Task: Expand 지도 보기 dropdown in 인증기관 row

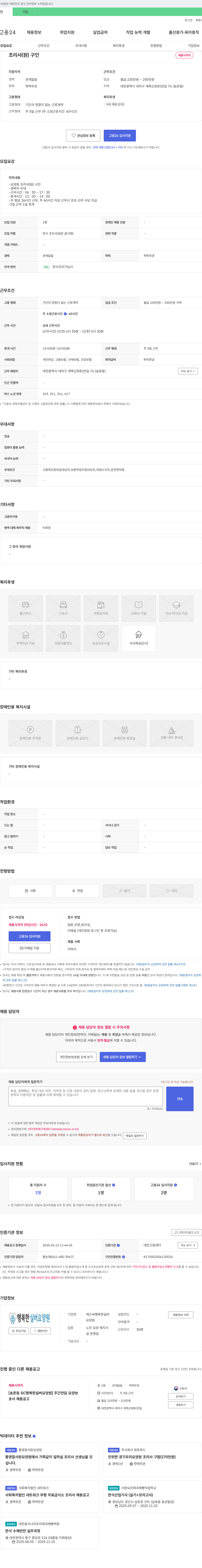Action: 187,1245
